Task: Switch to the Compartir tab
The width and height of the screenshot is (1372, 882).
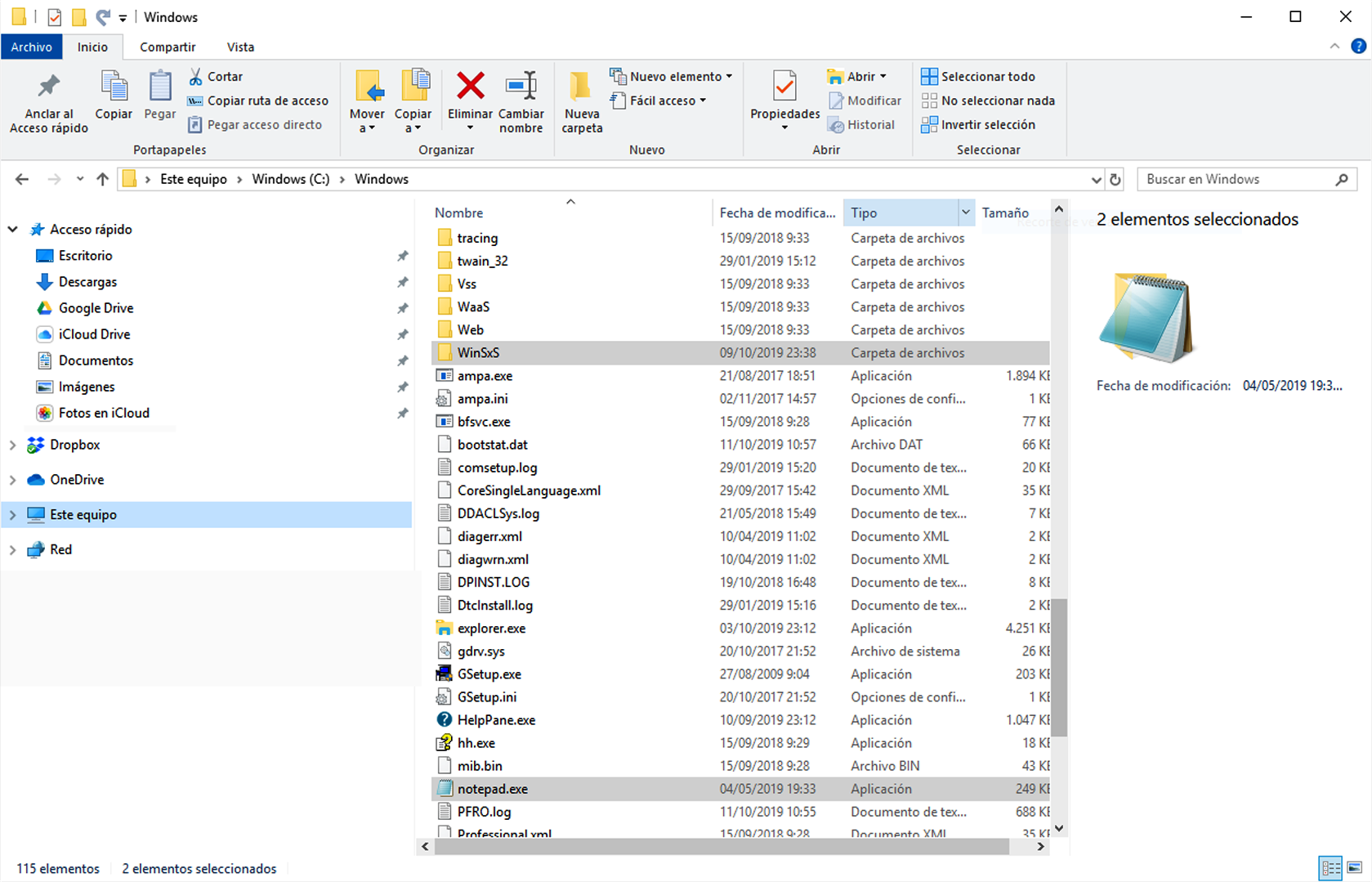Action: point(168,47)
